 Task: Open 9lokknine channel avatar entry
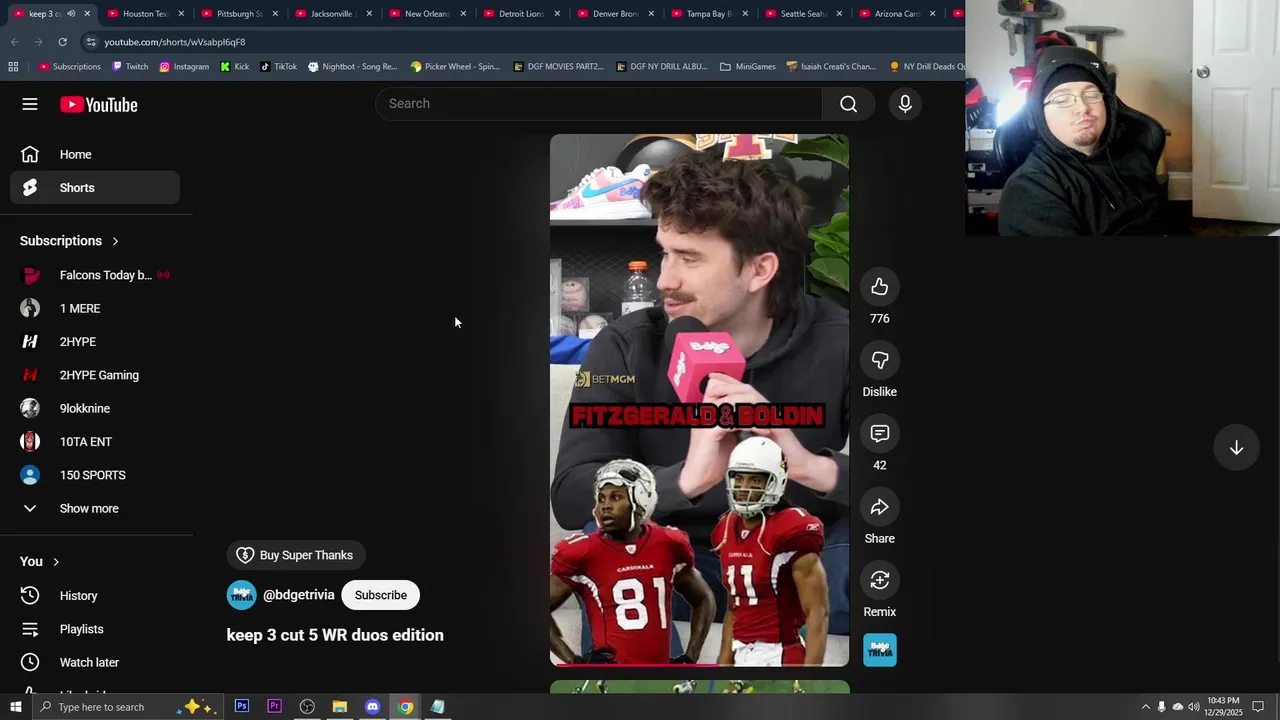[95, 408]
